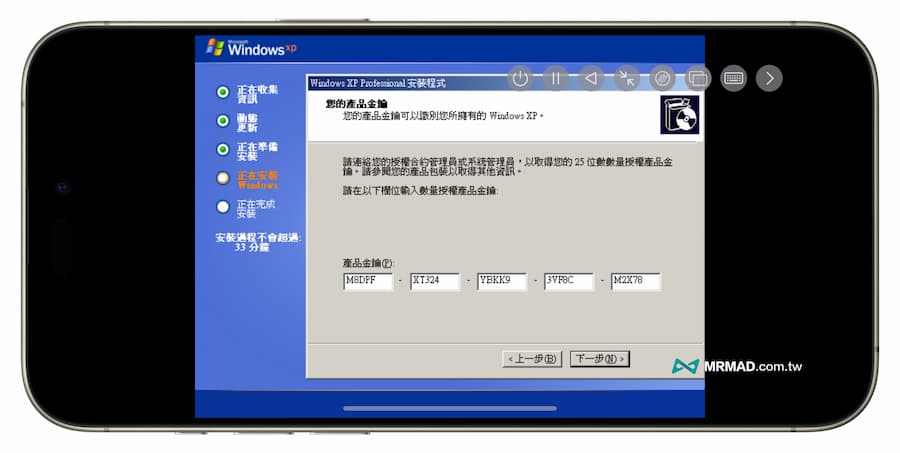The height and width of the screenshot is (453, 900).
Task: Click the first product key field M8DPF
Action: coord(367,281)
